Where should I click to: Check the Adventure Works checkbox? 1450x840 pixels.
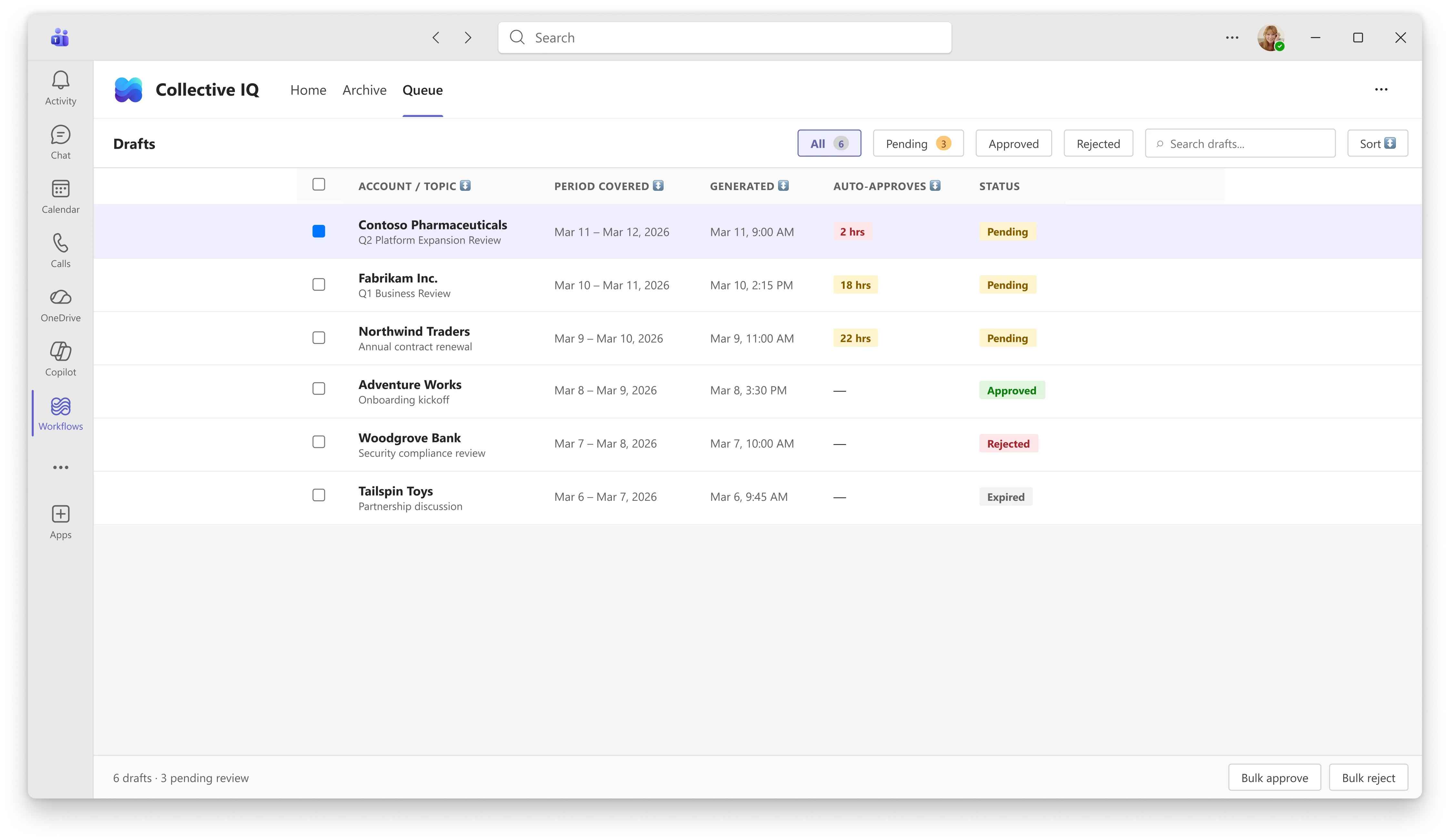click(x=319, y=389)
